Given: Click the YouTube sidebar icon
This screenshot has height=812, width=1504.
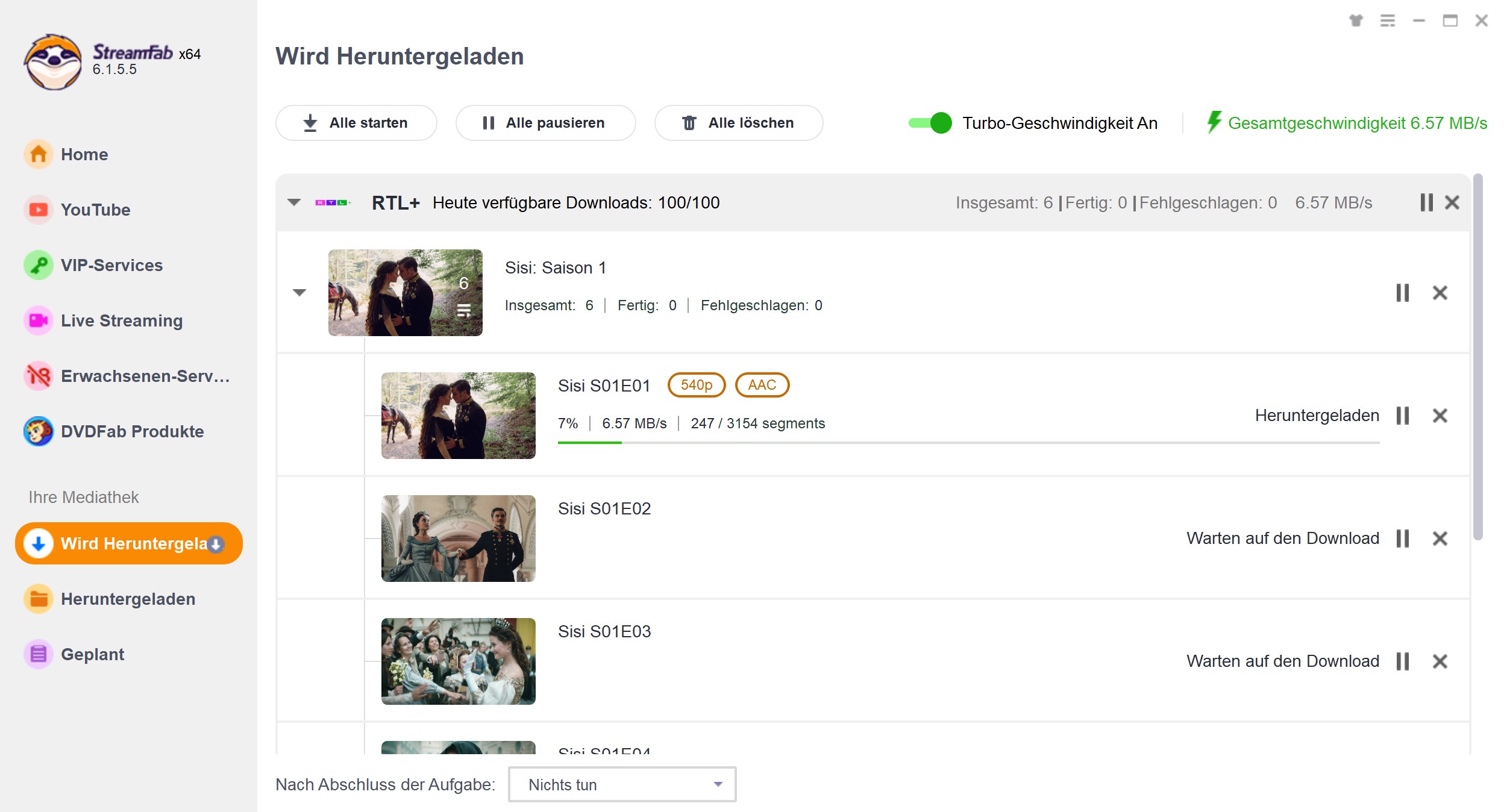Looking at the screenshot, I should pos(38,210).
